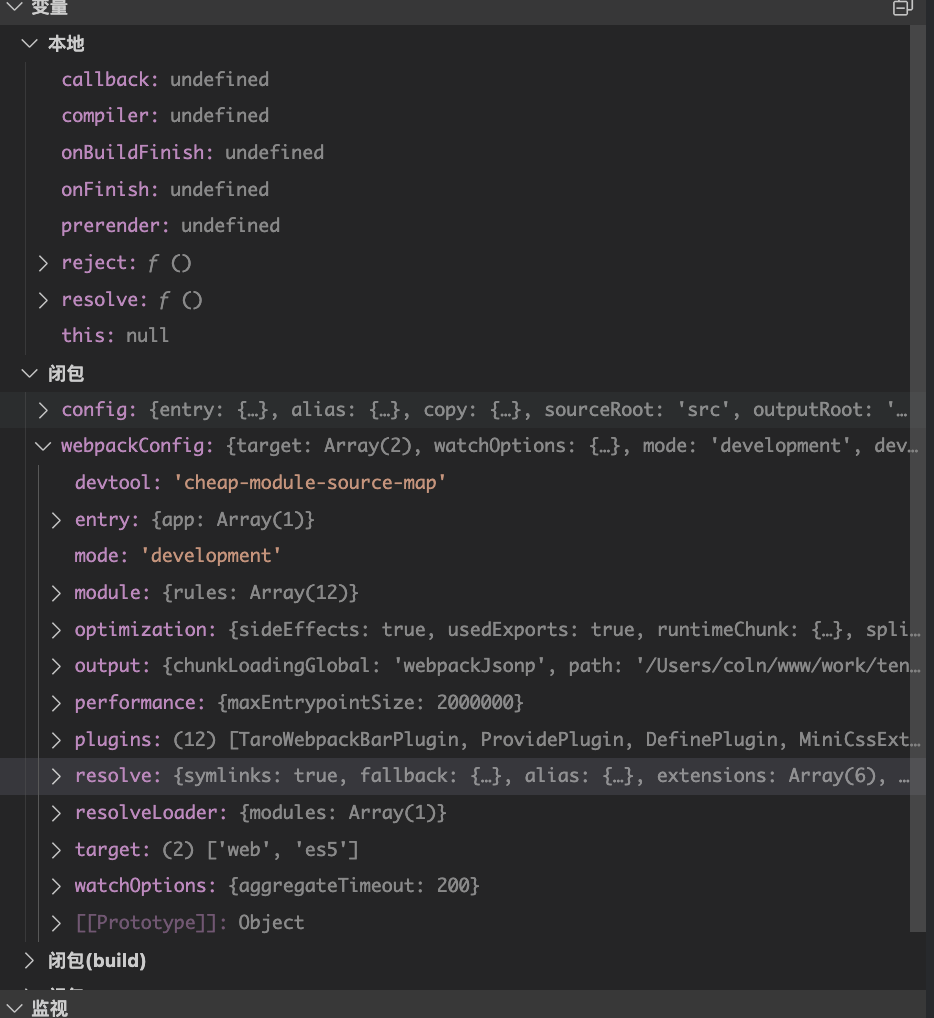
Task: Expand resolve {symlinks: true...} node
Action: pyautogui.click(x=56, y=776)
